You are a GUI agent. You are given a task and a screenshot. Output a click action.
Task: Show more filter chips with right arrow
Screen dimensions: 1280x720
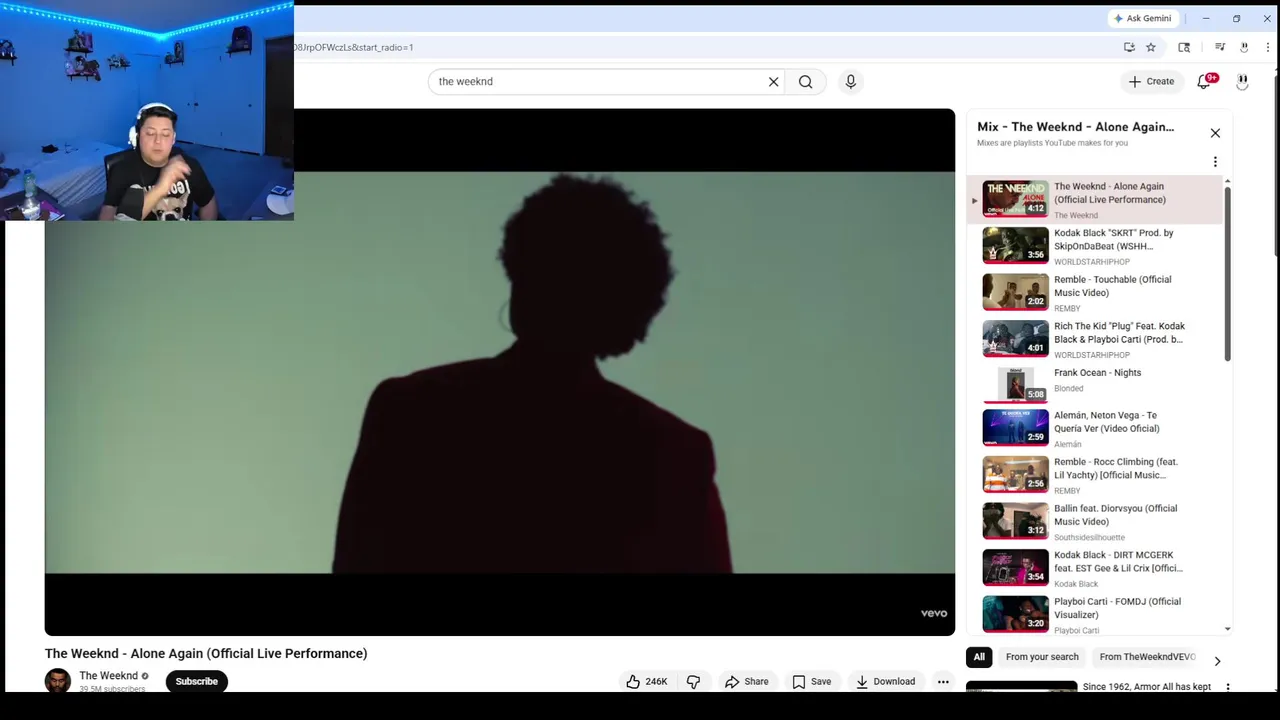point(1217,660)
